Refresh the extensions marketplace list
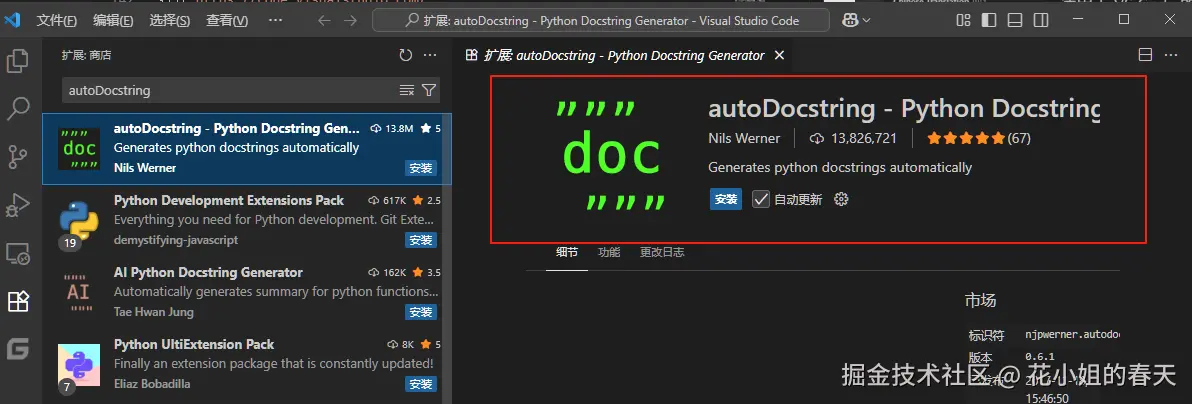 coord(405,55)
